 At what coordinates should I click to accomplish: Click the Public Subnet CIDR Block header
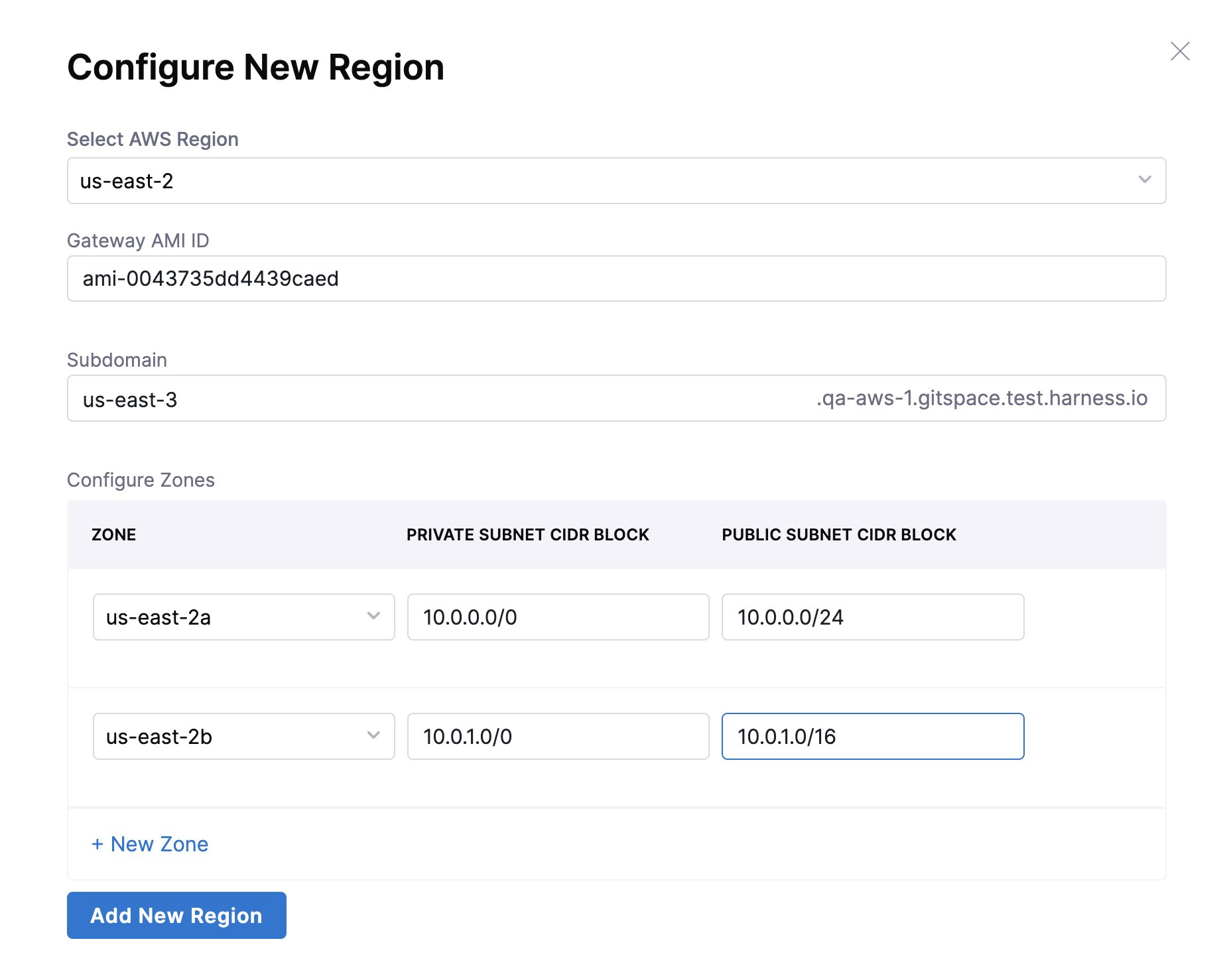point(838,534)
